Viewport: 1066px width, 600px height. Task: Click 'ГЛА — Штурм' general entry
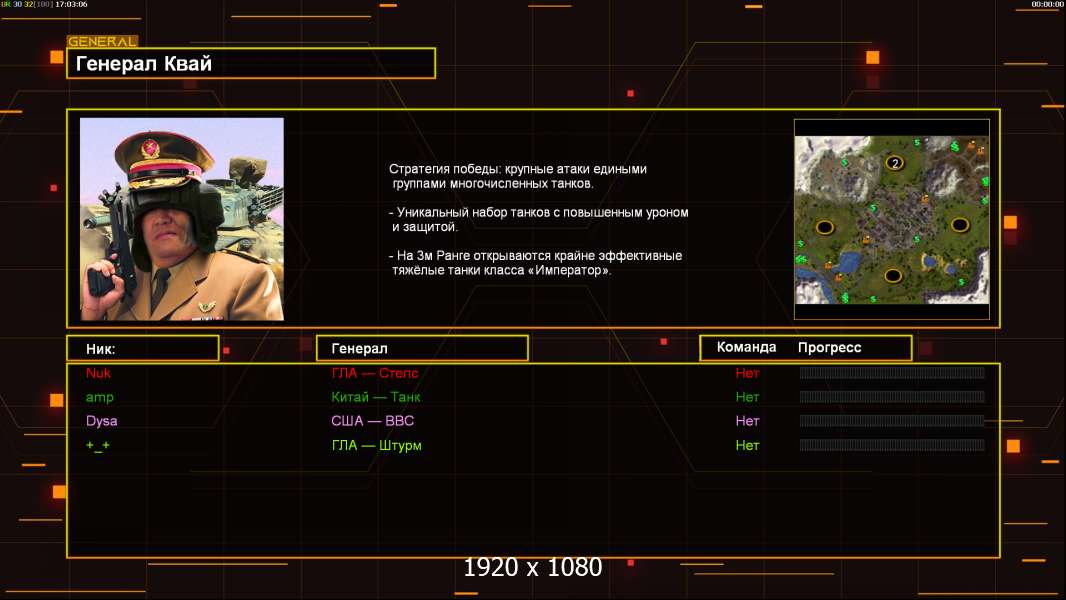pos(377,445)
